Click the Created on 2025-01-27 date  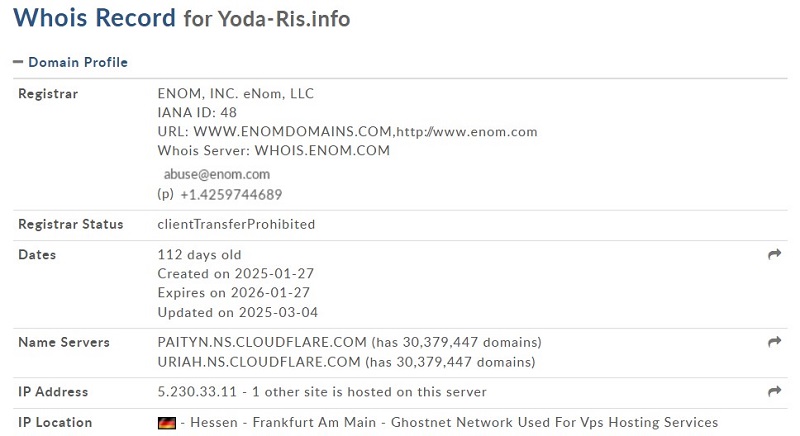pos(236,274)
